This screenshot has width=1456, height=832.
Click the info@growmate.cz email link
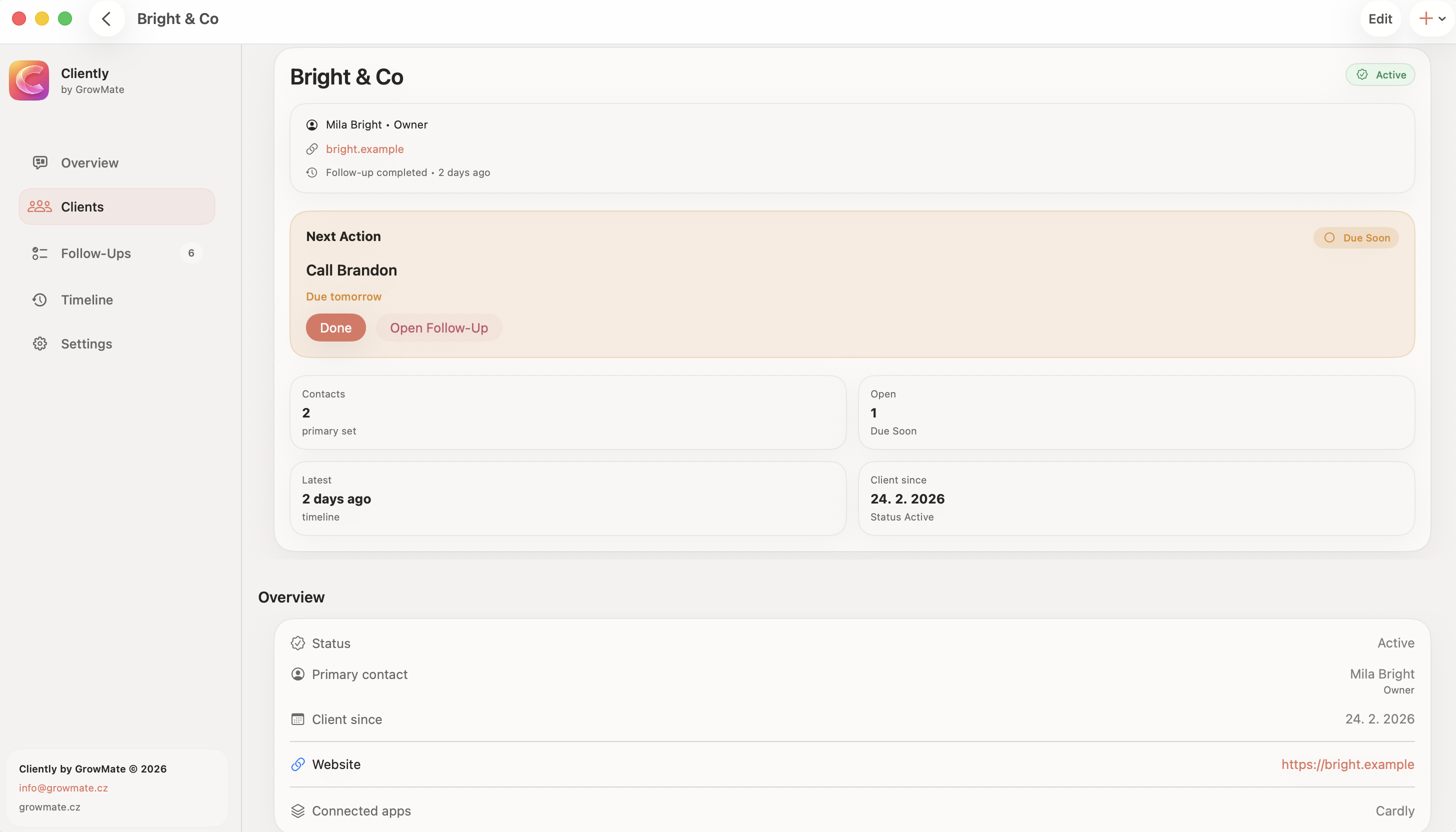(x=63, y=787)
